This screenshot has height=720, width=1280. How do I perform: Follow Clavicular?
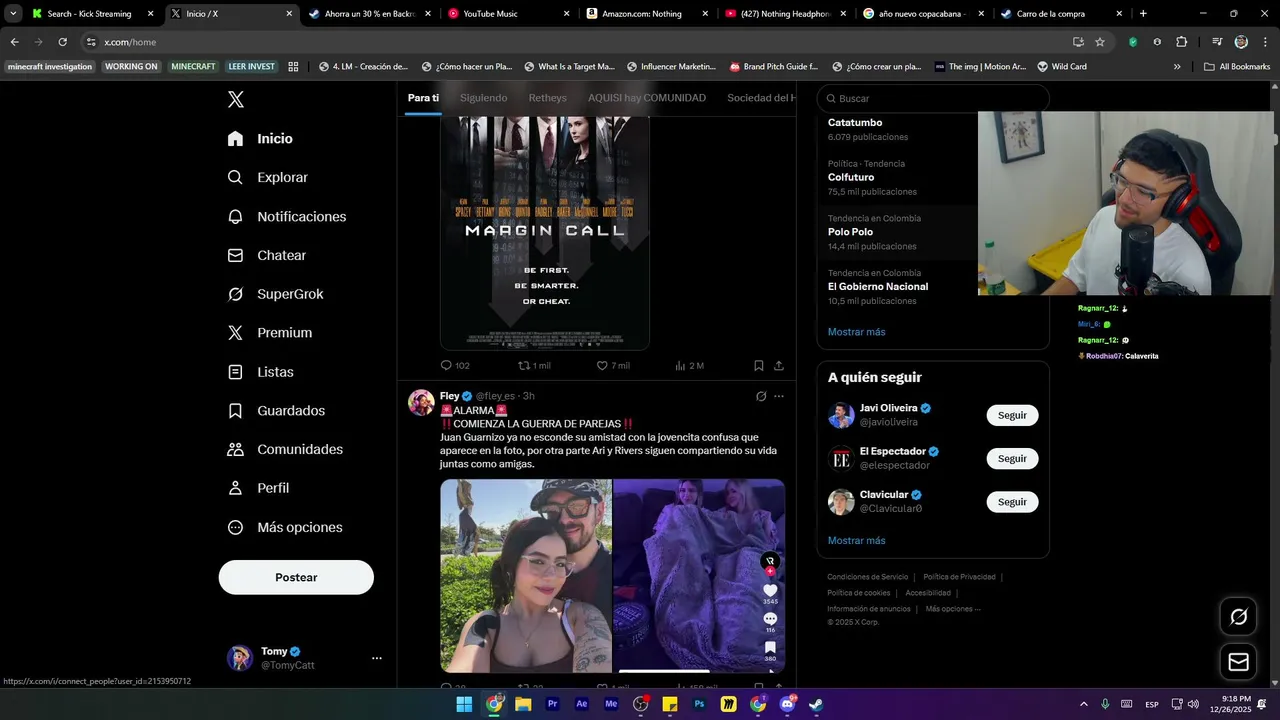[1012, 502]
